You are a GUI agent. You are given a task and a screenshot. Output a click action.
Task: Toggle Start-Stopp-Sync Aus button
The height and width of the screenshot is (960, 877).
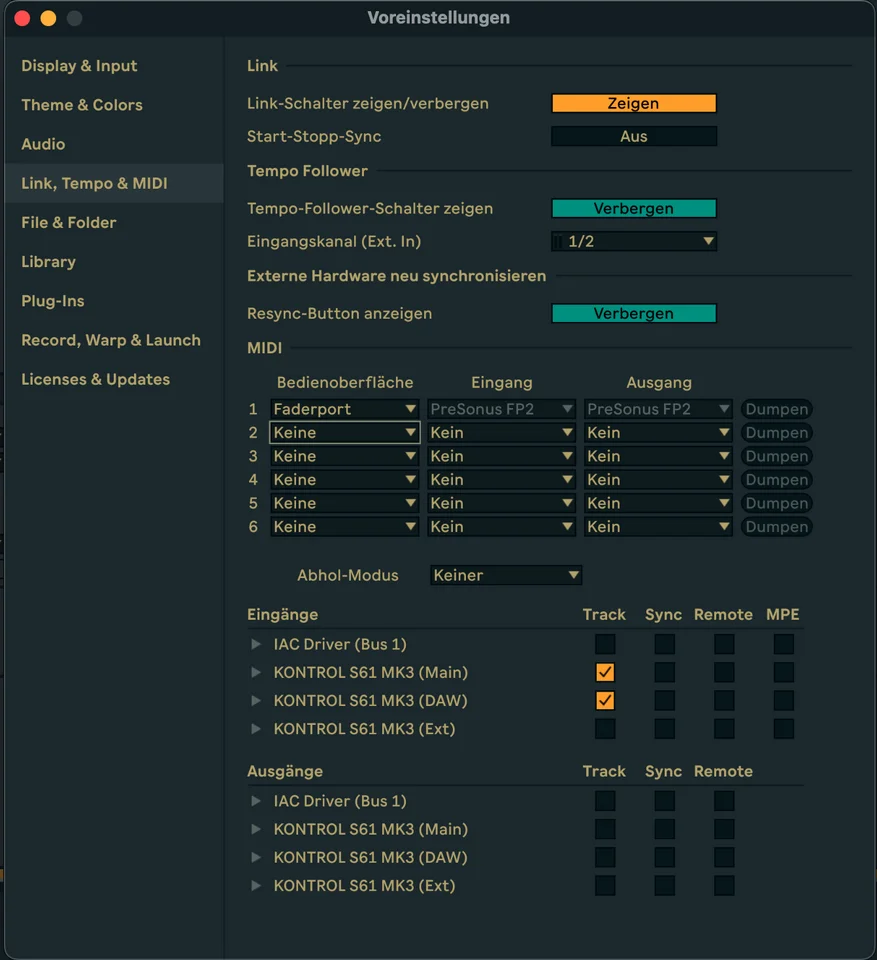pyautogui.click(x=634, y=136)
